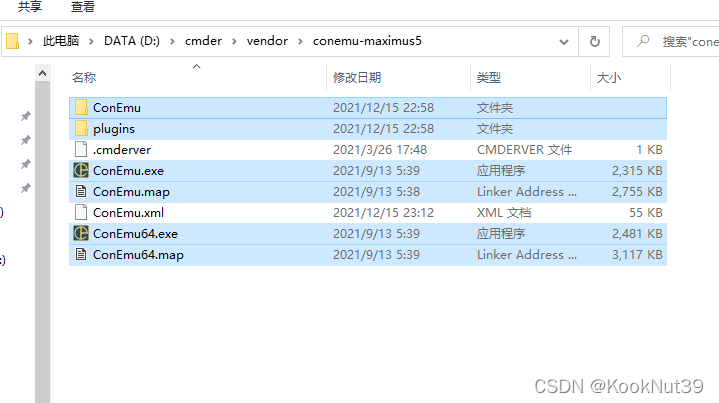Viewport: 719px width, 403px height.
Task: Select the ConEmu folder name
Action: coord(117,108)
